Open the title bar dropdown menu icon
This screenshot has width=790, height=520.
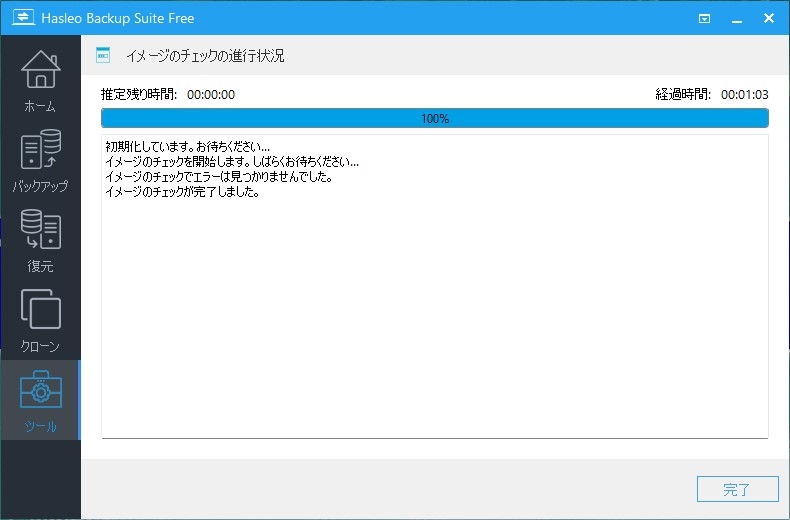[704, 19]
